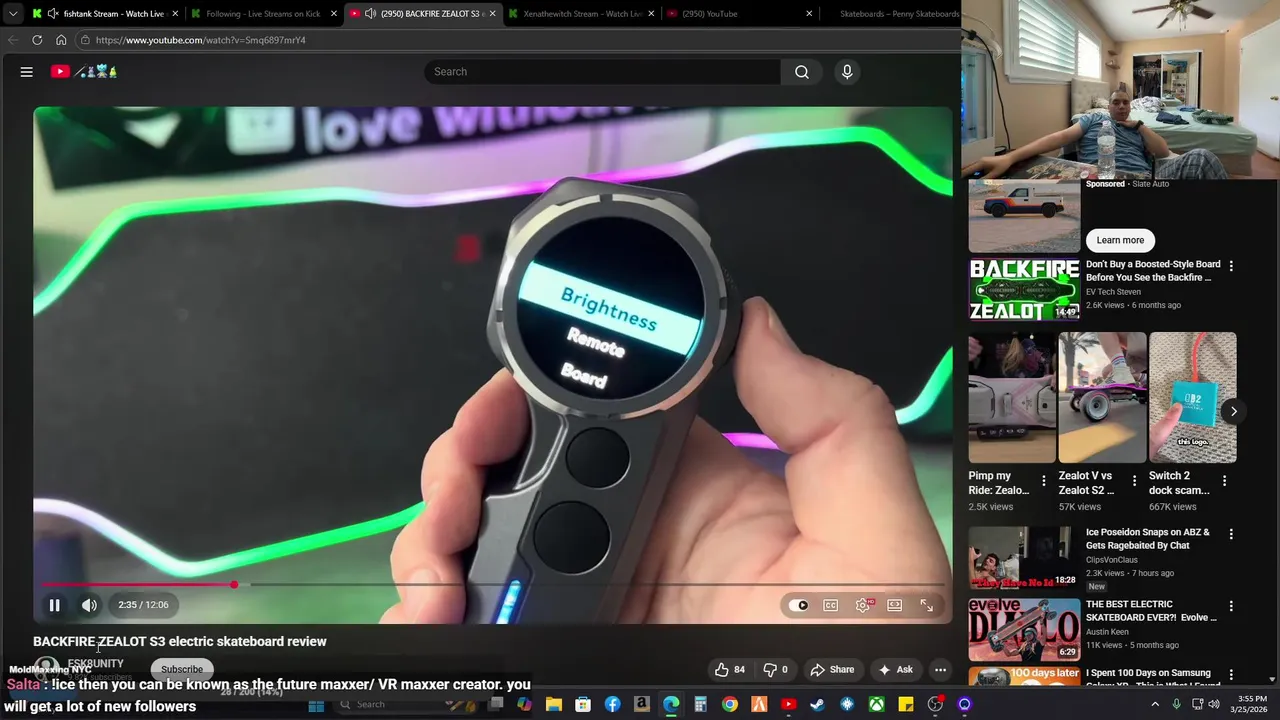
Task: Open options for Zealot V vs Zealot S2 short
Action: click(1134, 481)
